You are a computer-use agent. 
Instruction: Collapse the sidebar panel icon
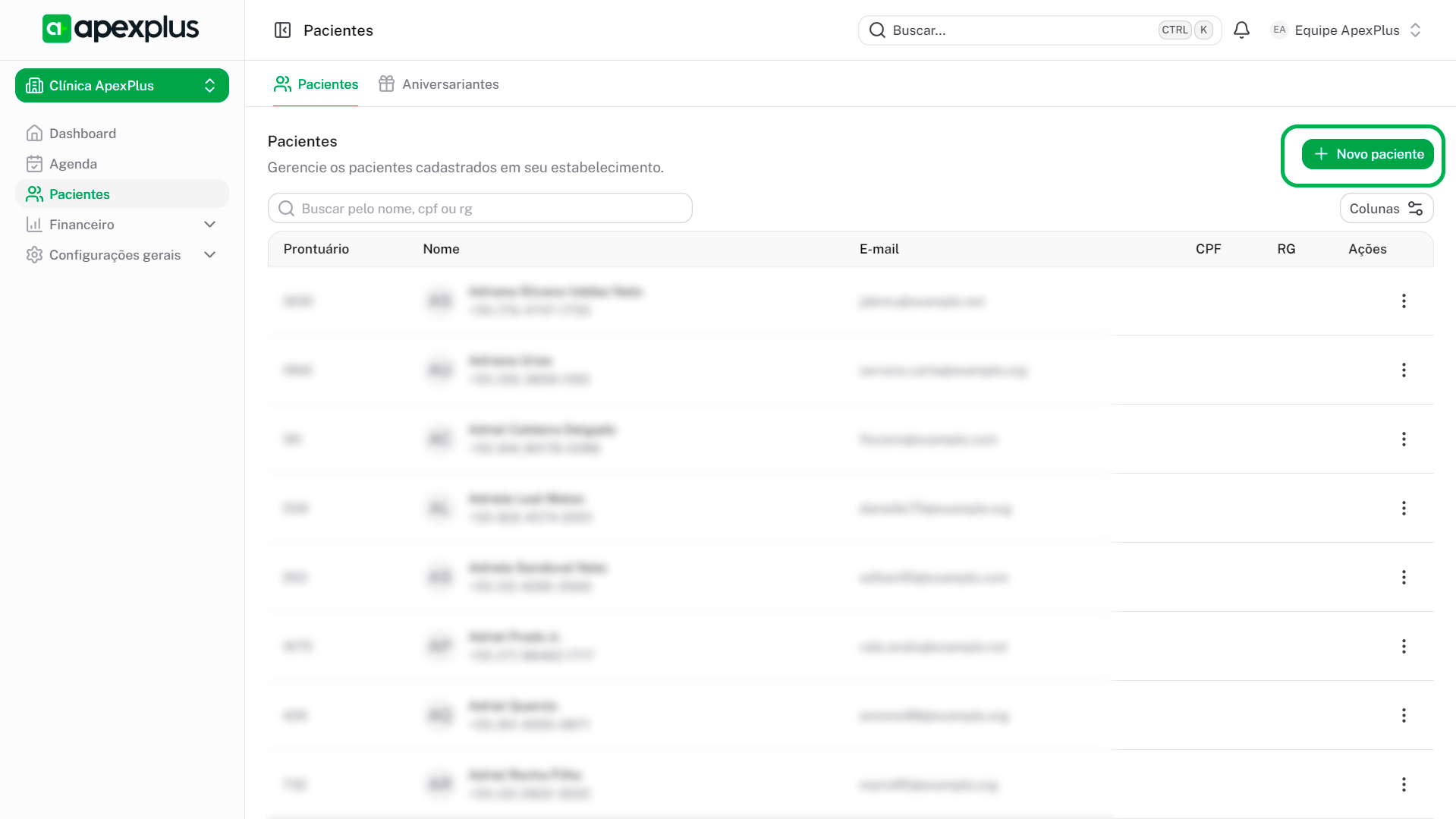coord(282,30)
